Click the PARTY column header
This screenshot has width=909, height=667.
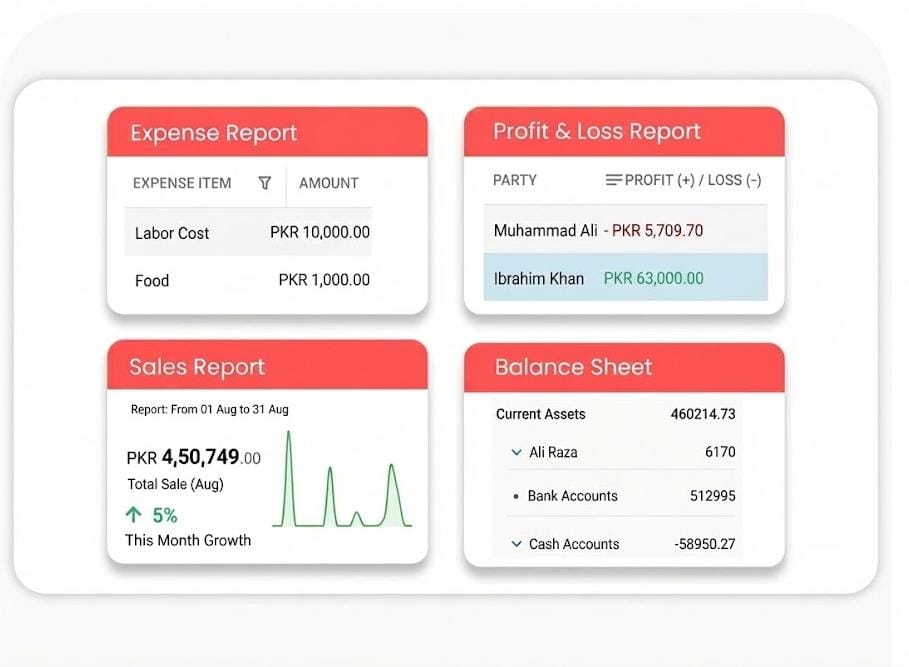coord(515,180)
